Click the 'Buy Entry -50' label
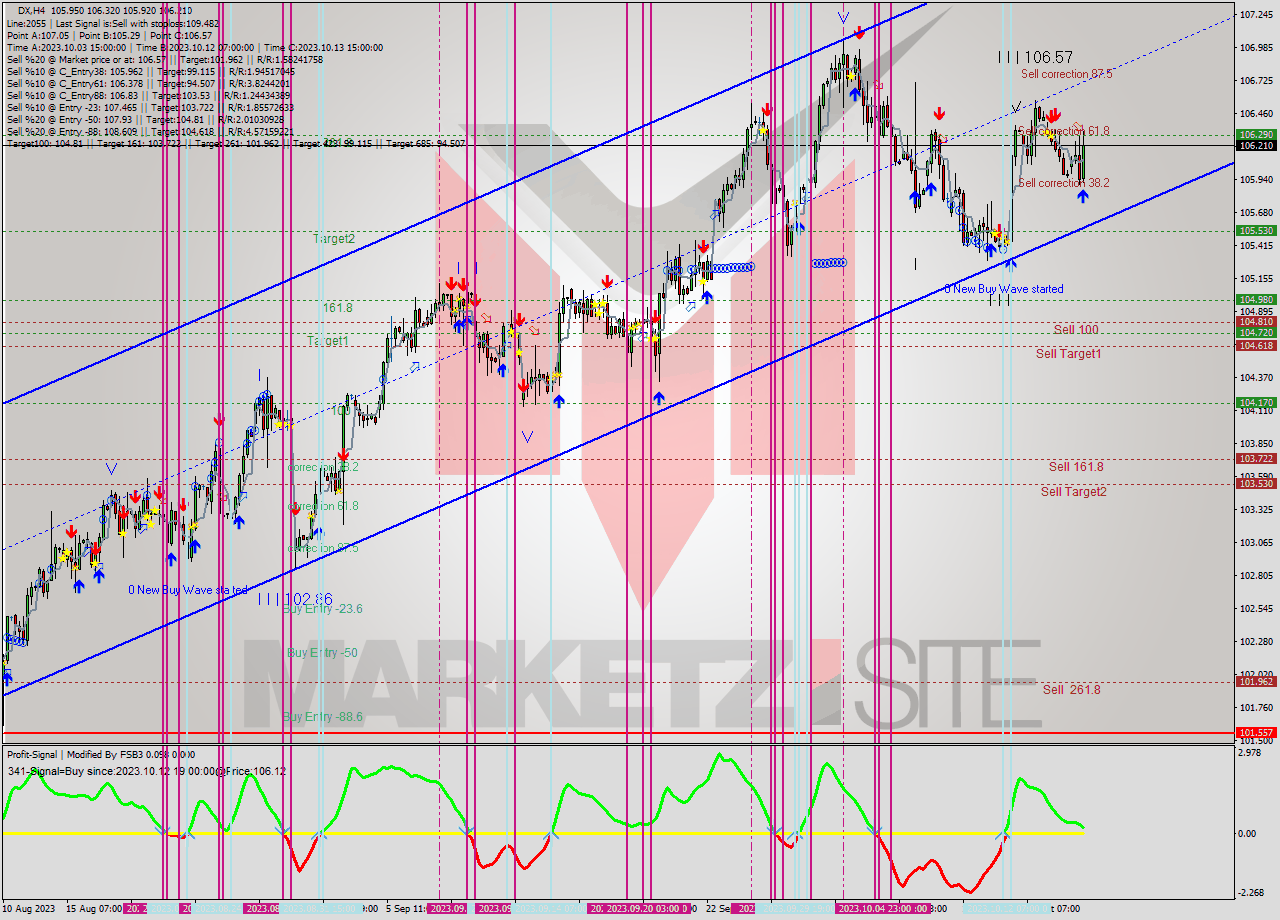 [x=322, y=652]
